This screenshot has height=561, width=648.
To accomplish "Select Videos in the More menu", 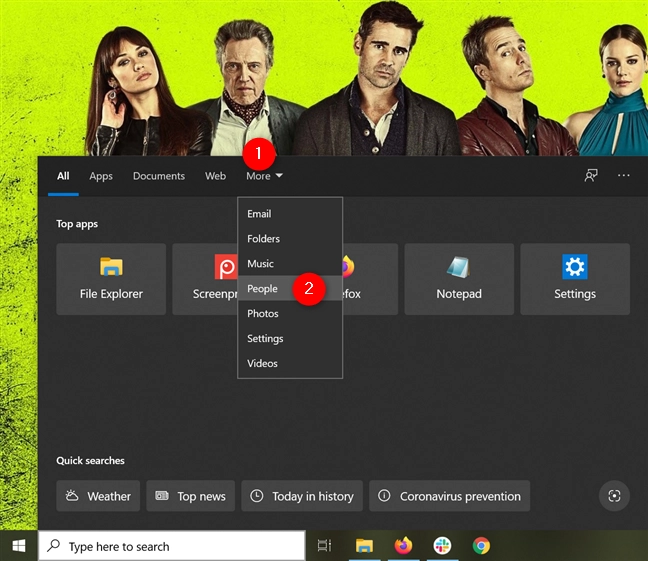I will (290, 363).
